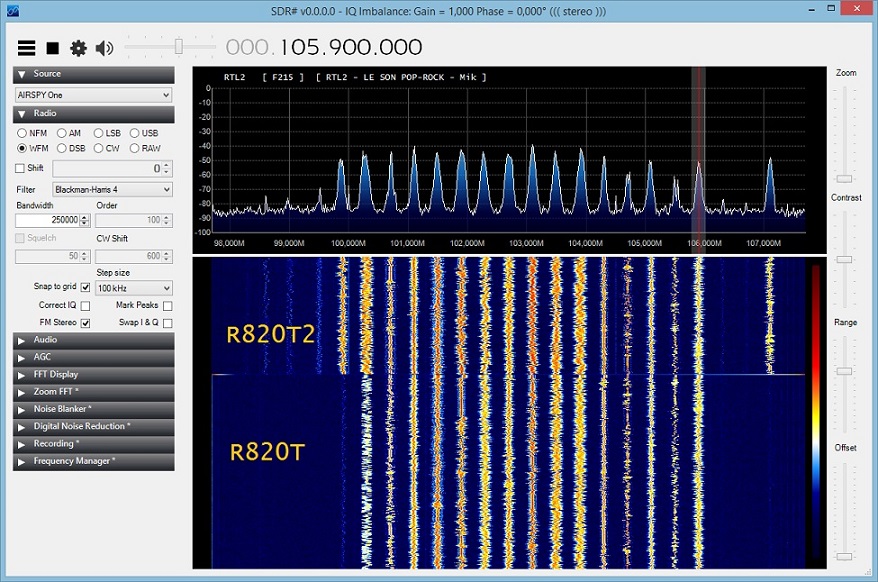Click the Offset slider handle
The width and height of the screenshot is (878, 582).
pyautogui.click(x=844, y=557)
